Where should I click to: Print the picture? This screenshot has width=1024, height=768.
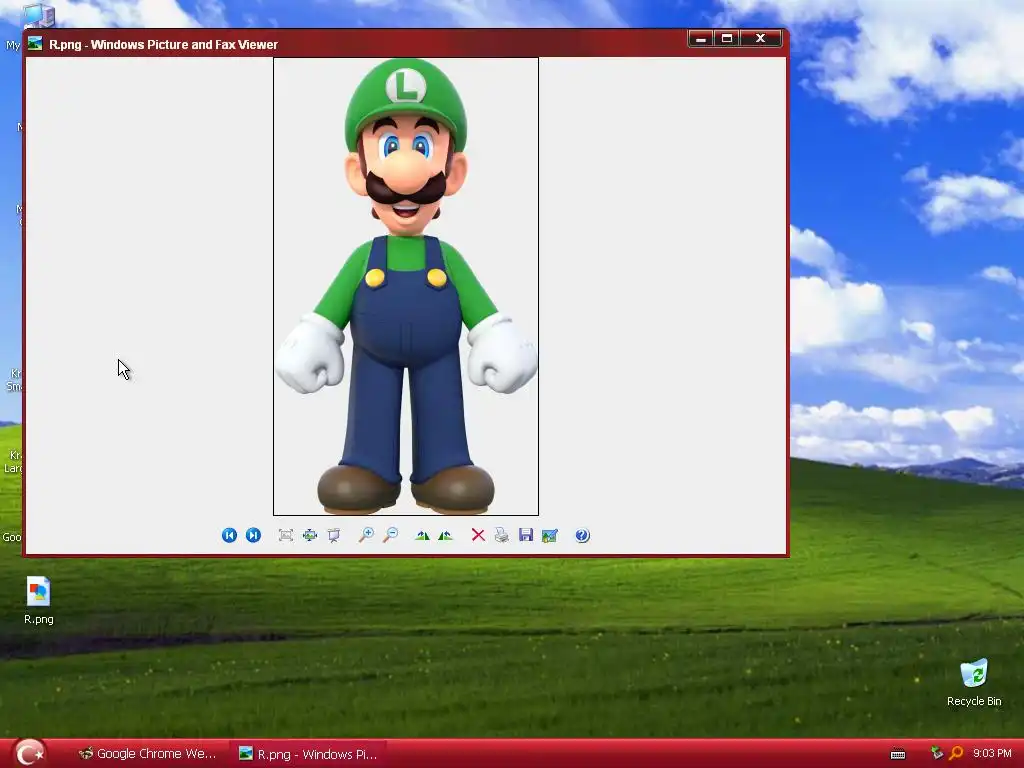(502, 536)
